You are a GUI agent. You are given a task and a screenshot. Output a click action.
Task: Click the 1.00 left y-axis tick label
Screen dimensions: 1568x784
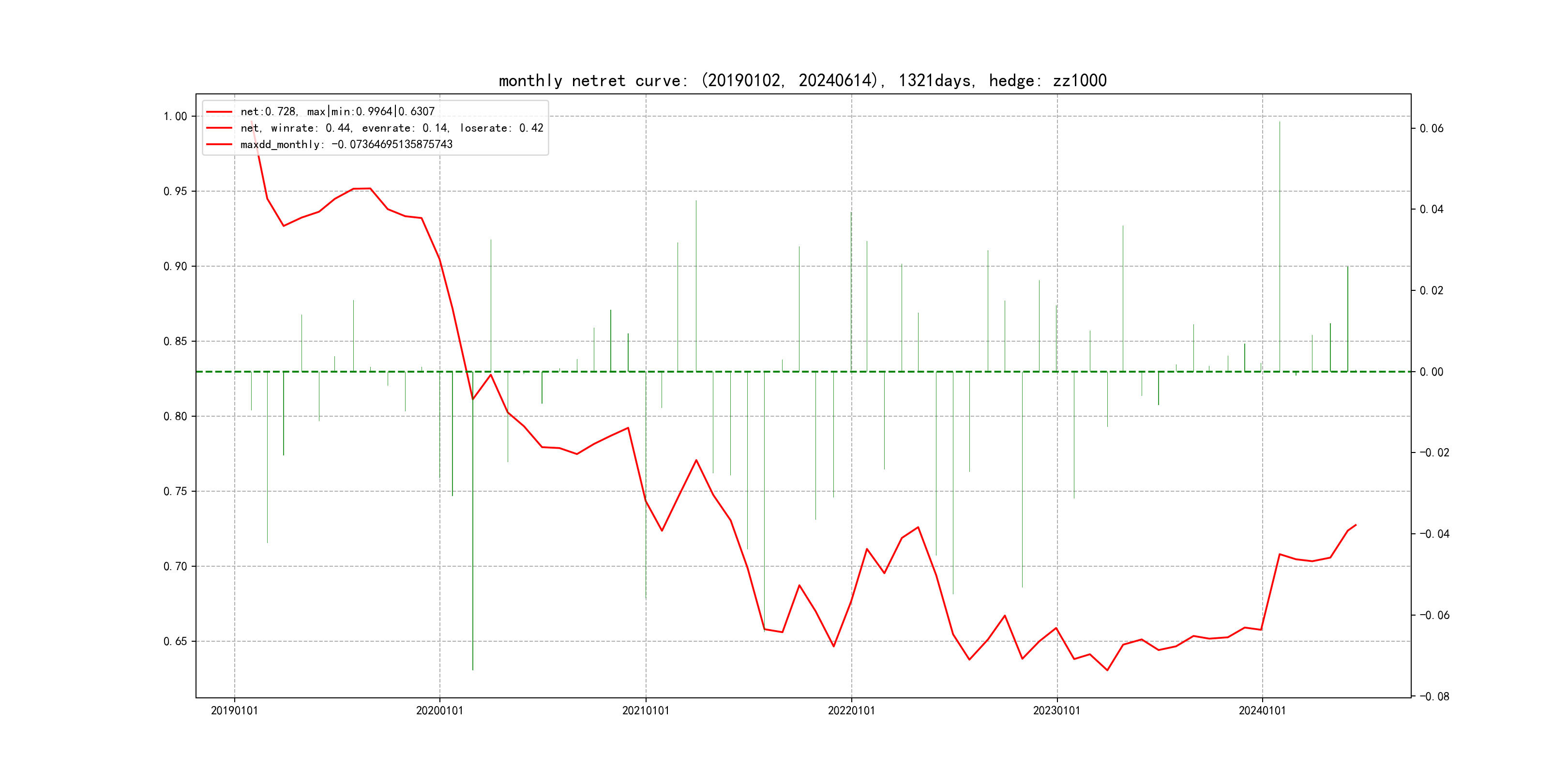coord(175,116)
